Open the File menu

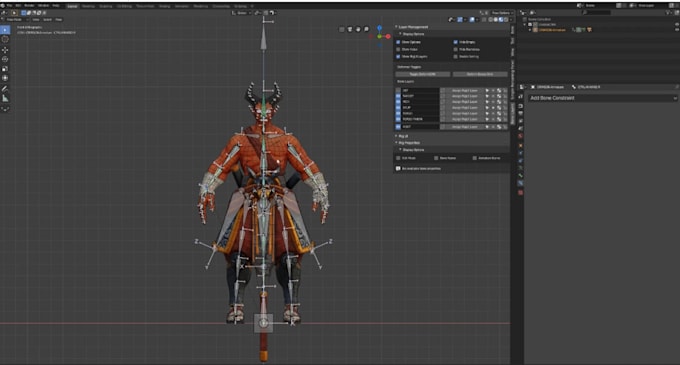pos(10,6)
